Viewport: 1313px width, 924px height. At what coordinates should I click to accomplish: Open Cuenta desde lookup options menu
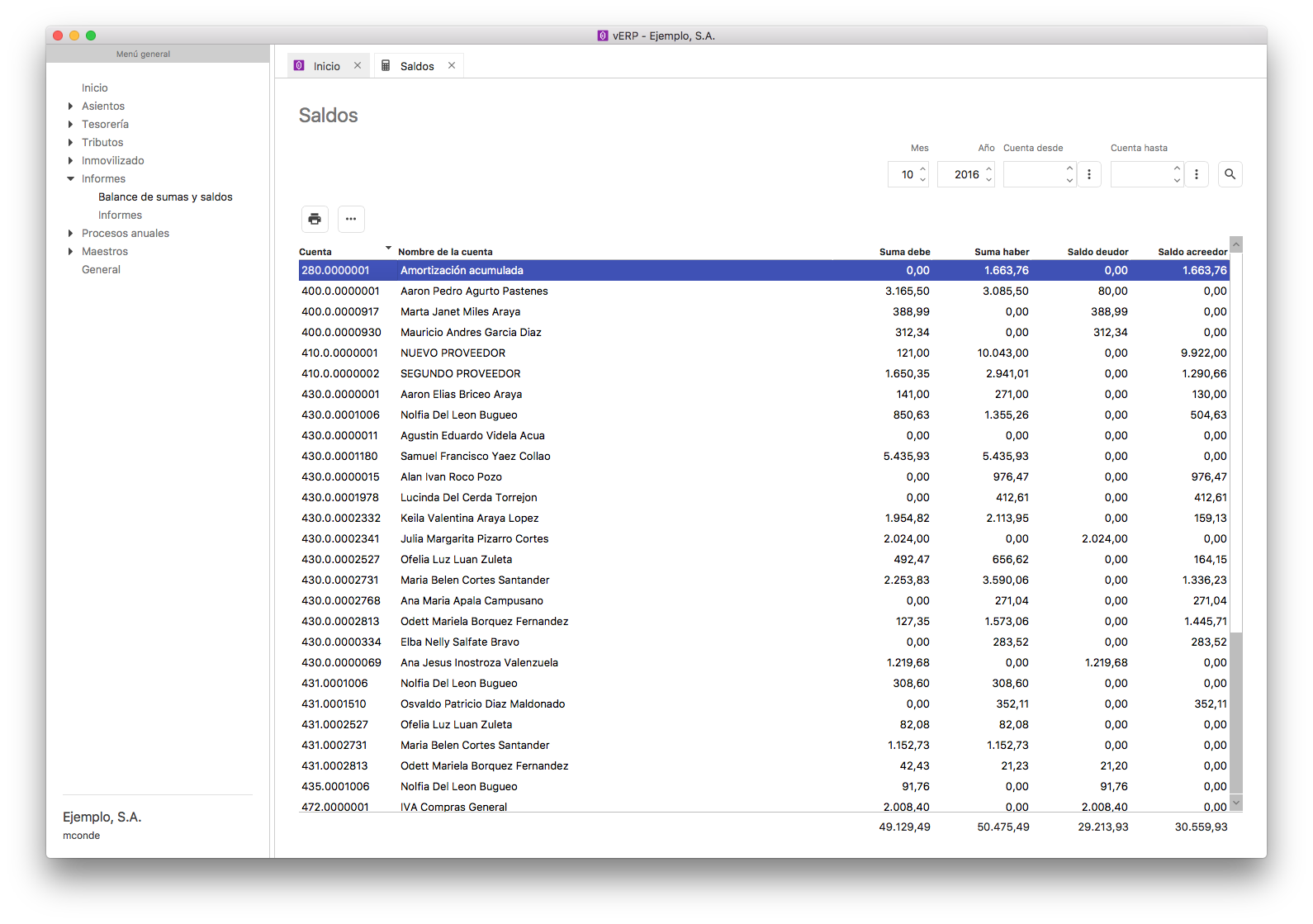[x=1089, y=174]
